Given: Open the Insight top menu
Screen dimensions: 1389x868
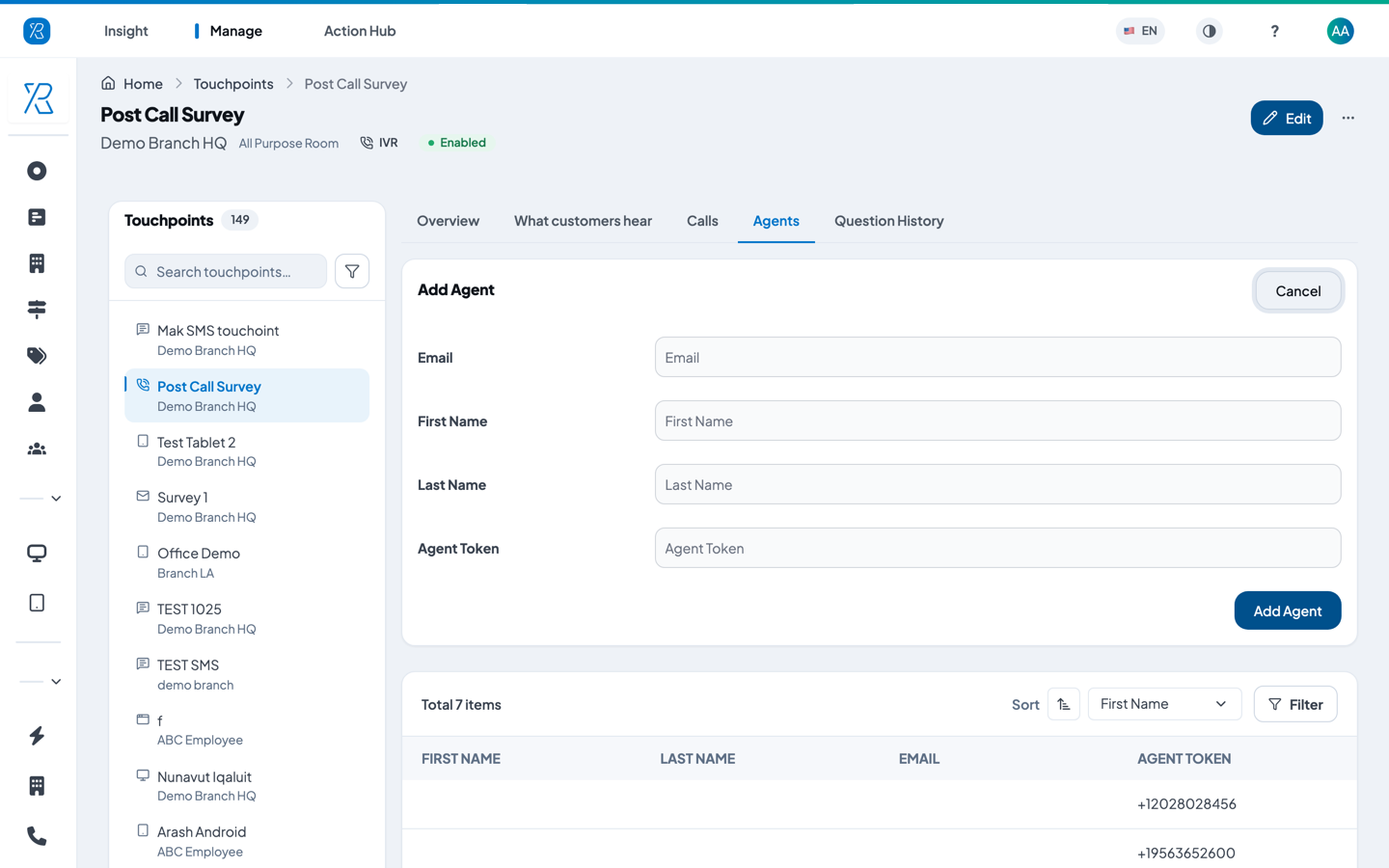Looking at the screenshot, I should (x=125, y=31).
